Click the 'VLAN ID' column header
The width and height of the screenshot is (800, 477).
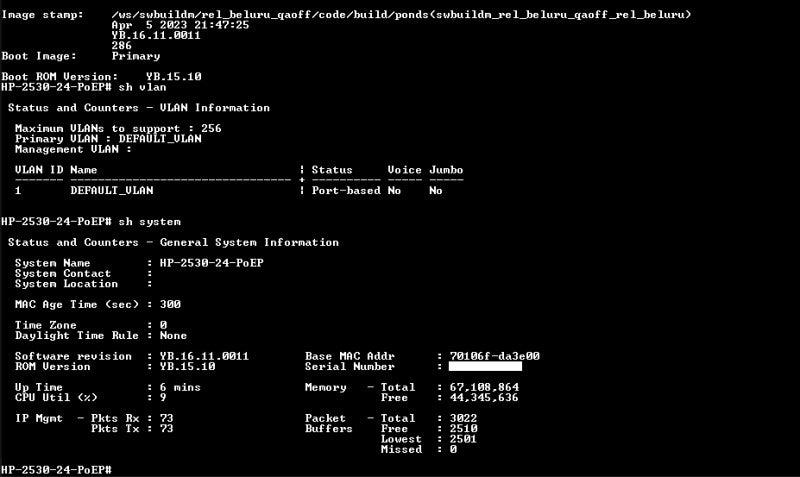(39, 170)
